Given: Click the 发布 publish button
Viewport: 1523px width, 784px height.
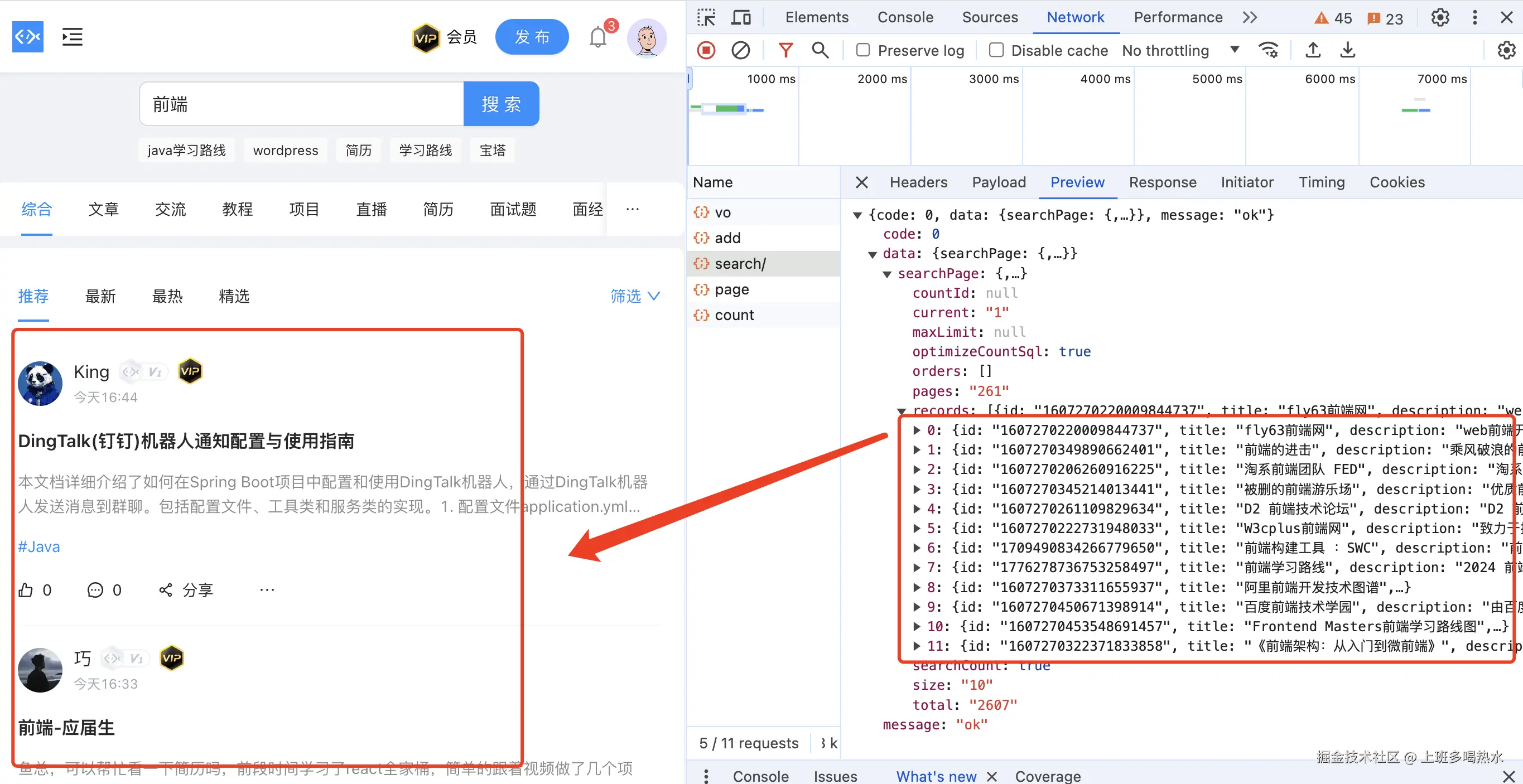Looking at the screenshot, I should [532, 37].
